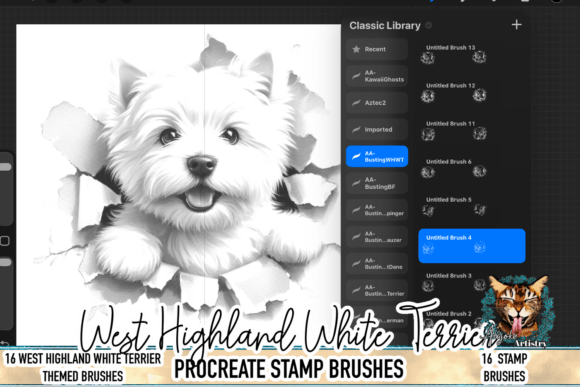Choose Untitled Brush 12
The image size is (580, 387).
coord(472,92)
